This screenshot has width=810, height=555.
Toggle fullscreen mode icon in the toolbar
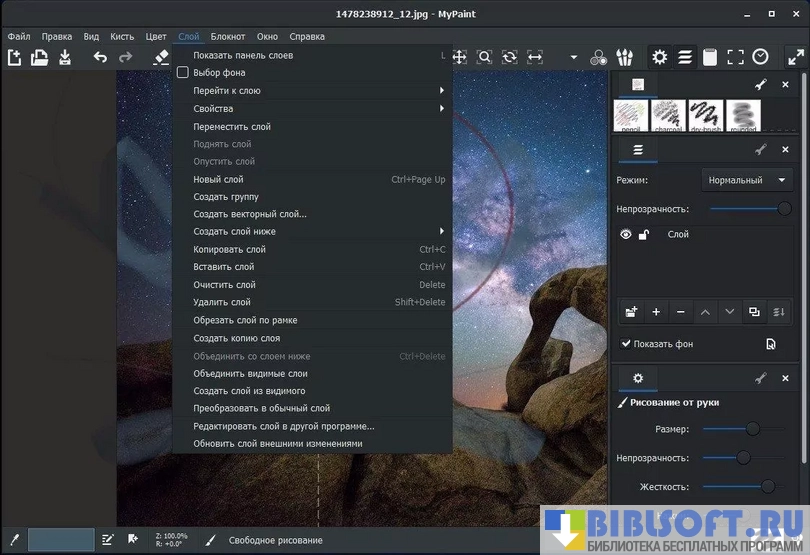(x=735, y=57)
